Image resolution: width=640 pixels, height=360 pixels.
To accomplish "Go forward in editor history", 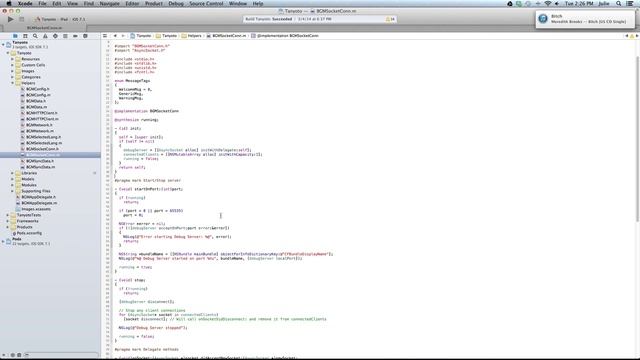I will pyautogui.click(x=123, y=36).
